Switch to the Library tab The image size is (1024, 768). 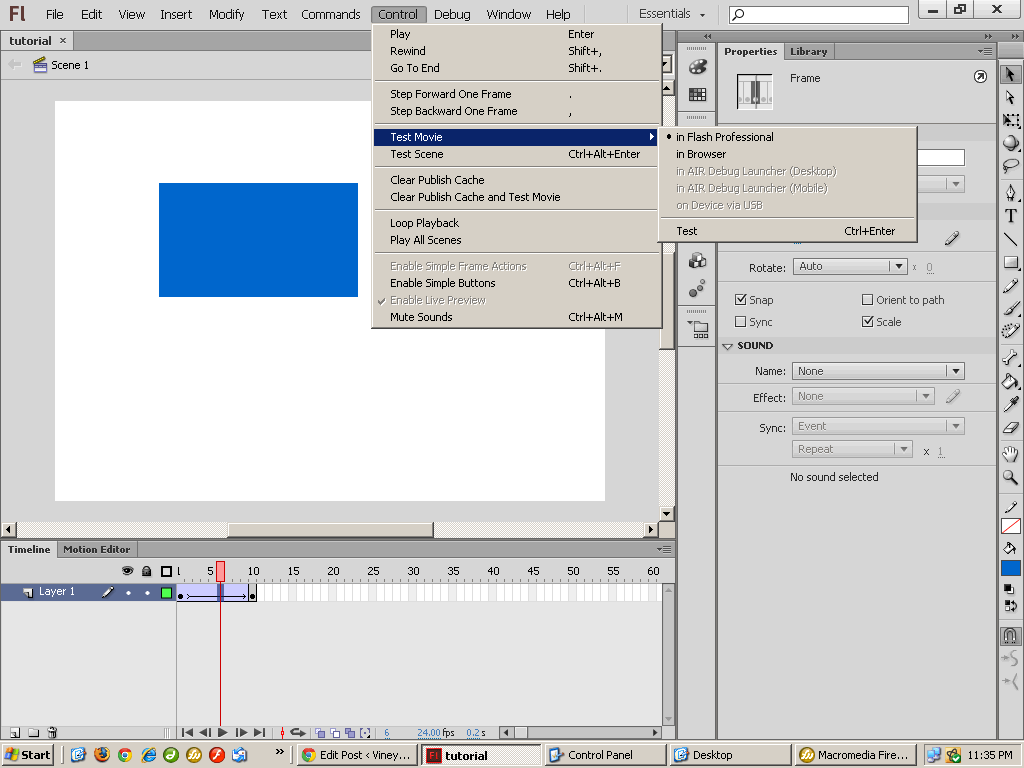[x=808, y=52]
